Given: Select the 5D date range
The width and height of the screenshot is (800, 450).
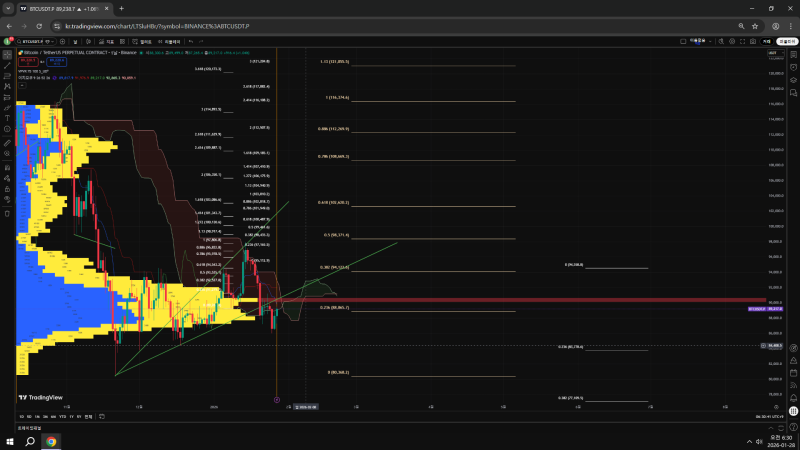Looking at the screenshot, I should point(29,417).
